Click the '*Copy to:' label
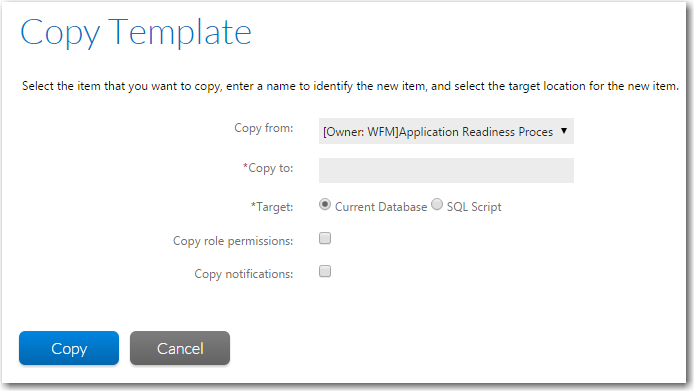Viewport: 694px width, 391px height. pyautogui.click(x=268, y=168)
